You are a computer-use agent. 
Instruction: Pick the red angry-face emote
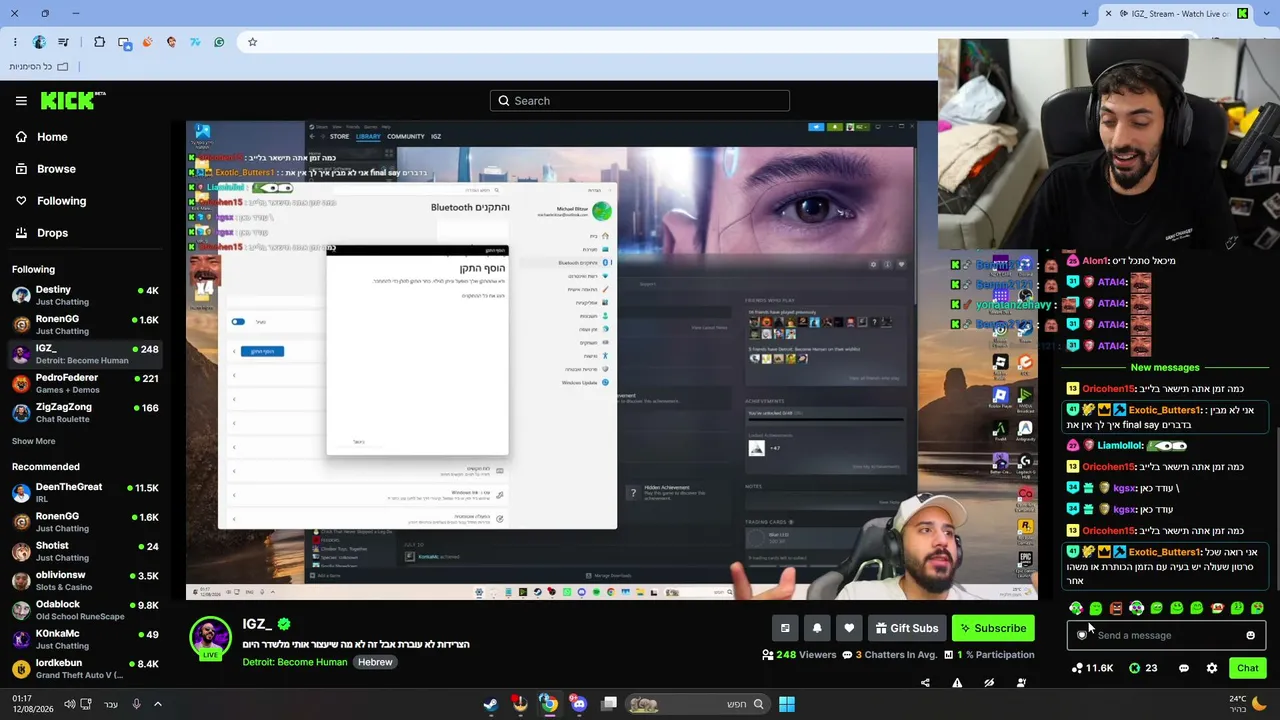coord(1116,608)
